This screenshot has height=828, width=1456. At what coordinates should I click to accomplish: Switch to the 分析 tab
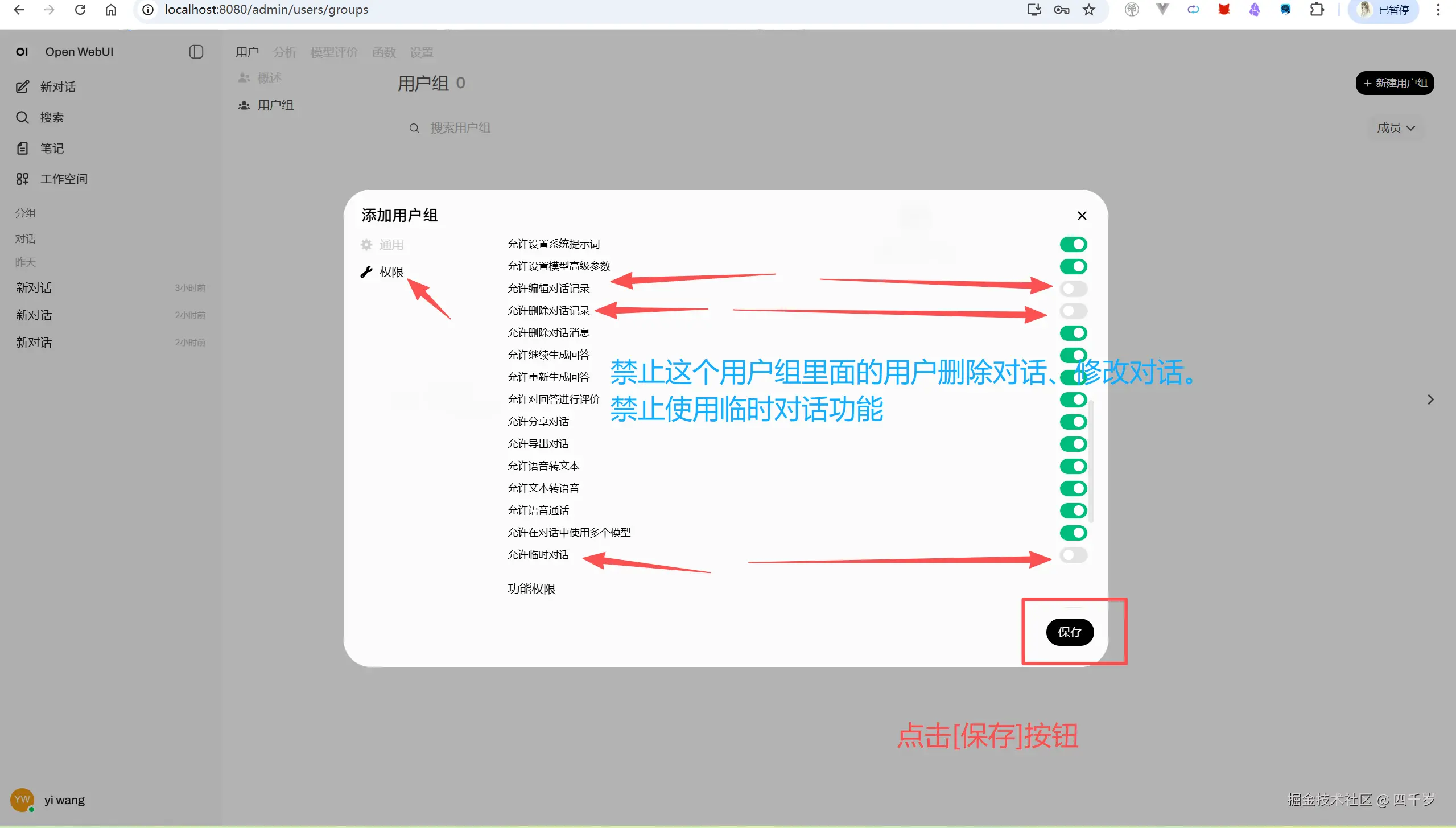[284, 52]
